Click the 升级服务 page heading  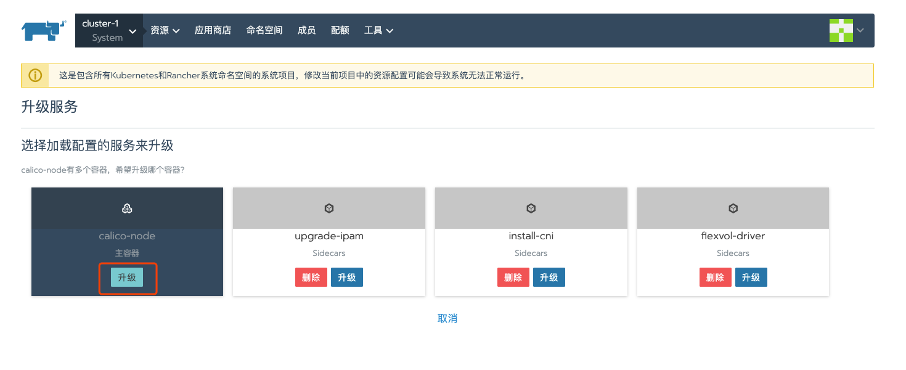coord(49,107)
